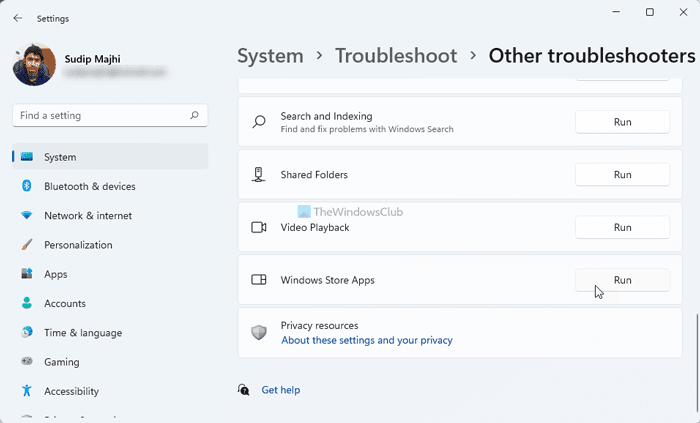Screen dimensions: 700x423
Task: Go to System in the breadcrumb
Action: tap(270, 56)
